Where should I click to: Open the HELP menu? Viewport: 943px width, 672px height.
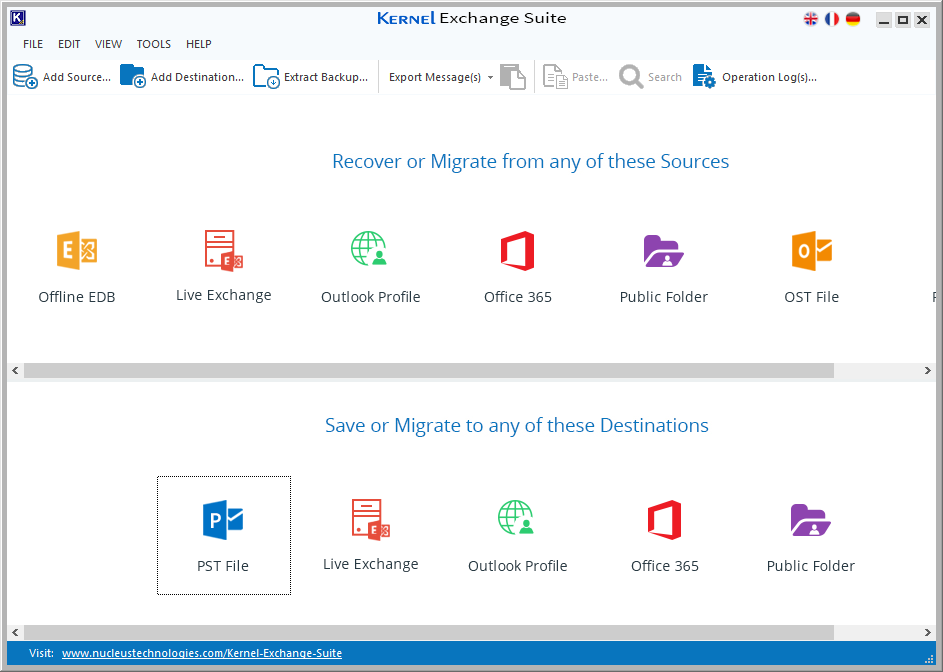click(198, 44)
